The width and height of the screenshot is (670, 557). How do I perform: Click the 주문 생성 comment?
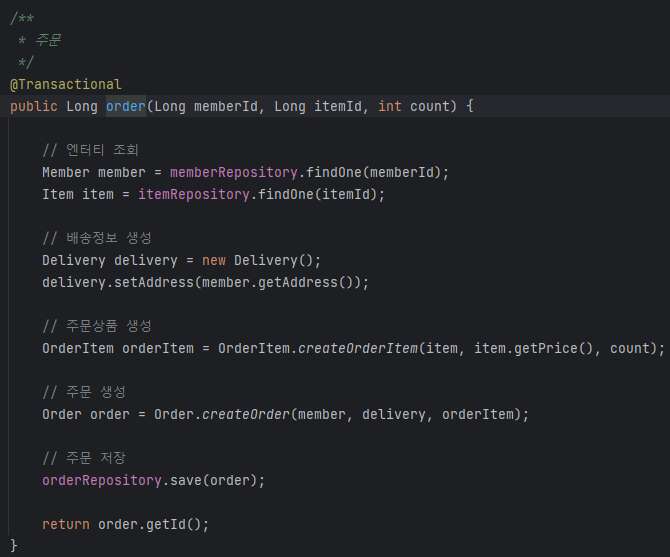[84, 392]
